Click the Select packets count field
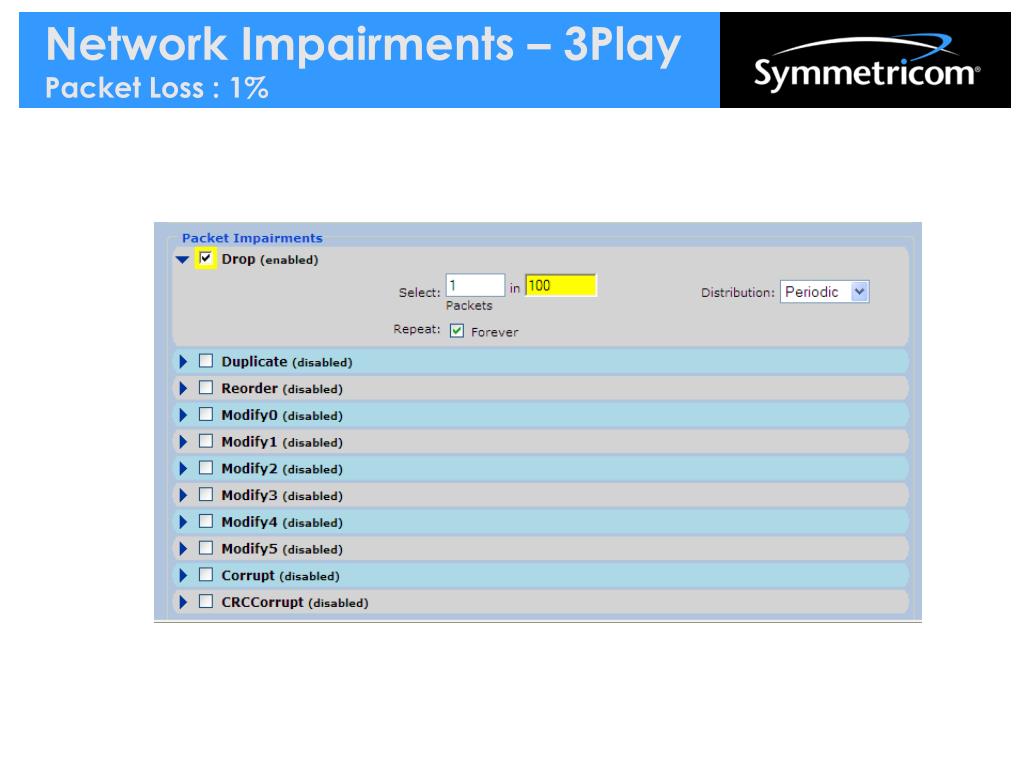This screenshot has width=1024, height=768. (x=475, y=285)
